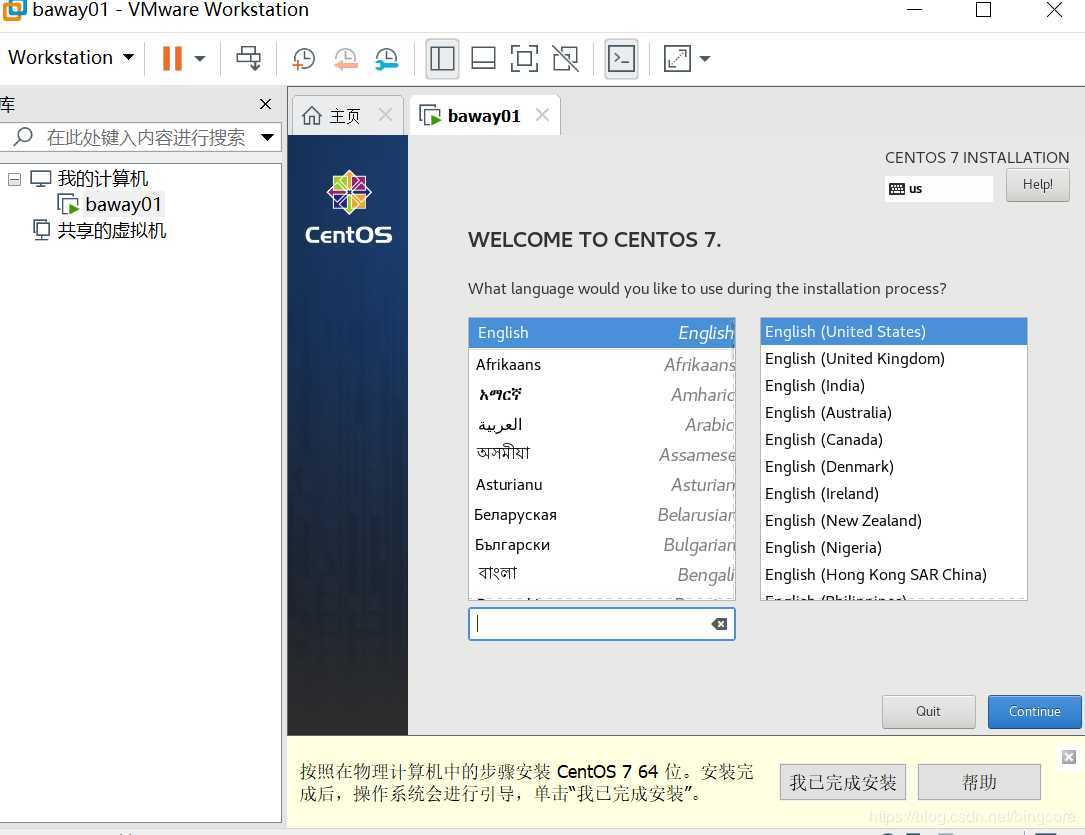Open stretch display dropdown arrow
Viewport: 1085px width, 835px height.
(x=704, y=59)
